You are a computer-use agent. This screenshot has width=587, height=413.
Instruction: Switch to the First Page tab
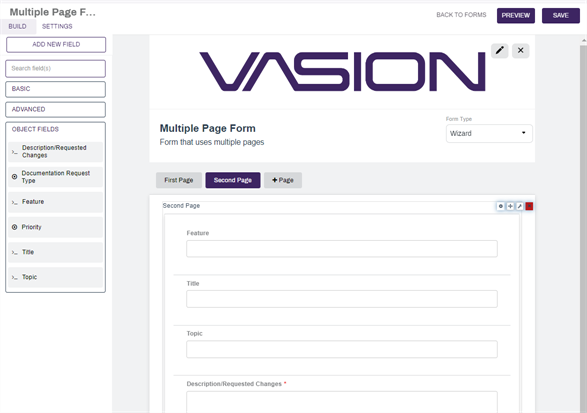pos(179,180)
